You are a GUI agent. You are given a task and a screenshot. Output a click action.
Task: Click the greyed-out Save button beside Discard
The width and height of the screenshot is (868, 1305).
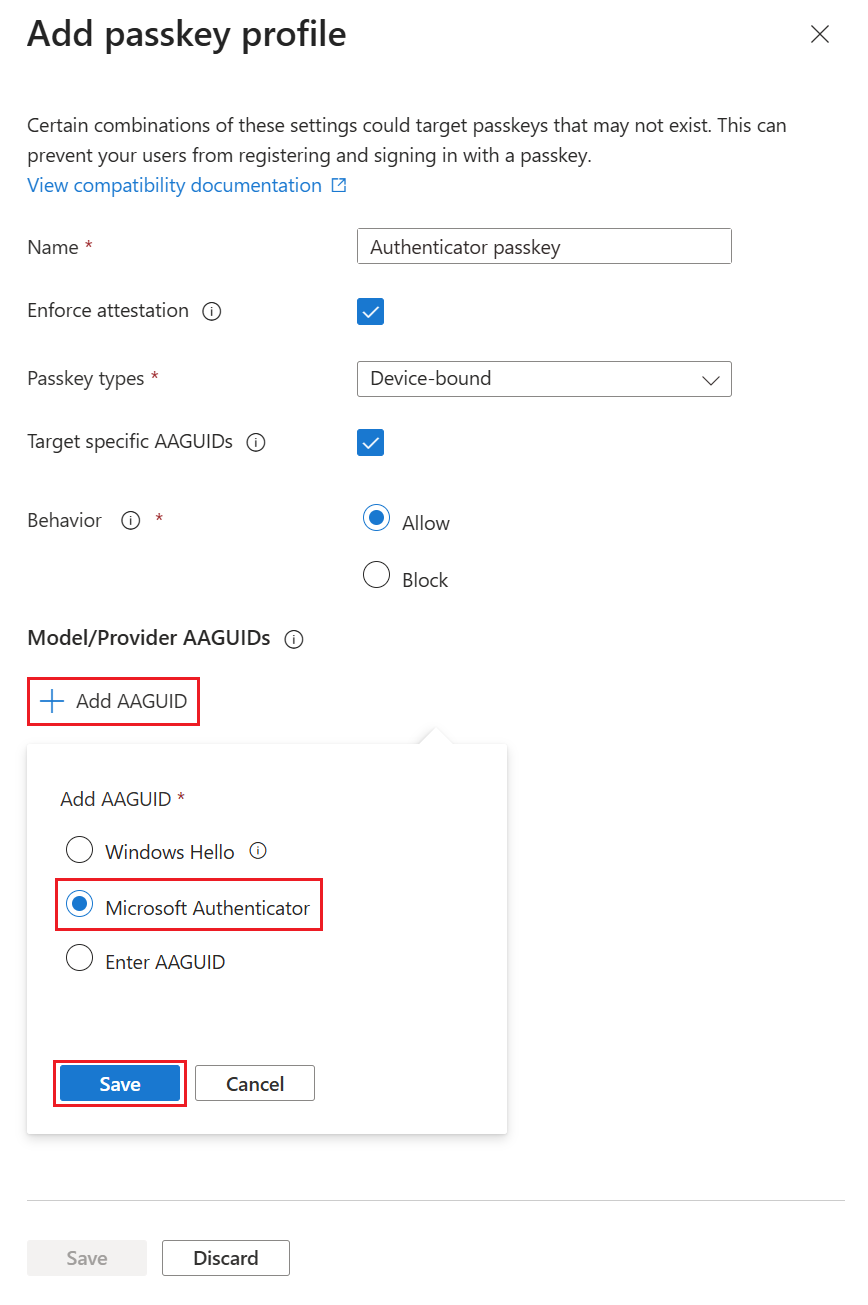(87, 1258)
